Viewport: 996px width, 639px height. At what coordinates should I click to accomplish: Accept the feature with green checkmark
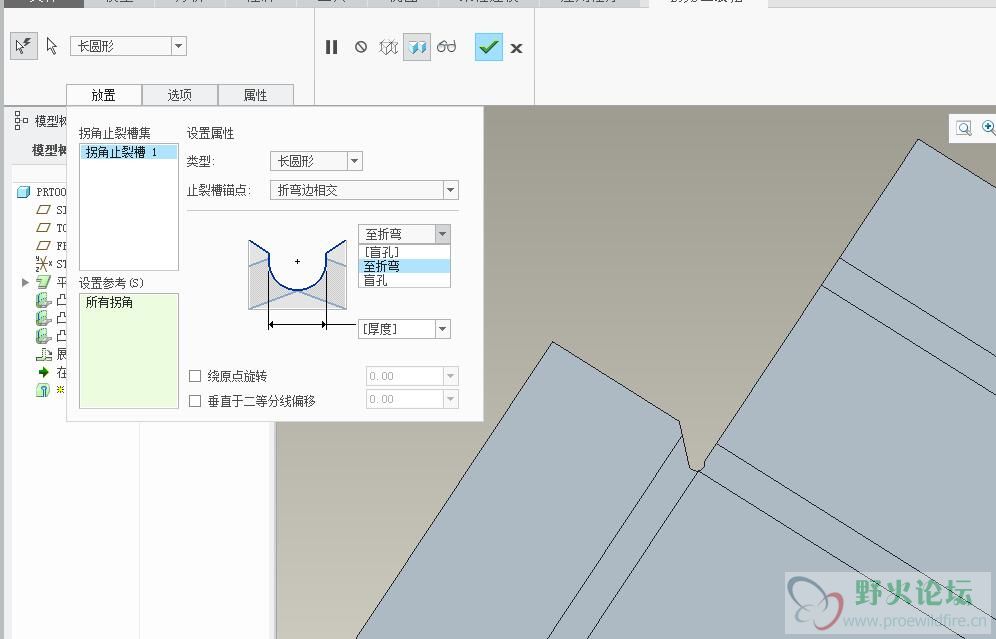(488, 47)
